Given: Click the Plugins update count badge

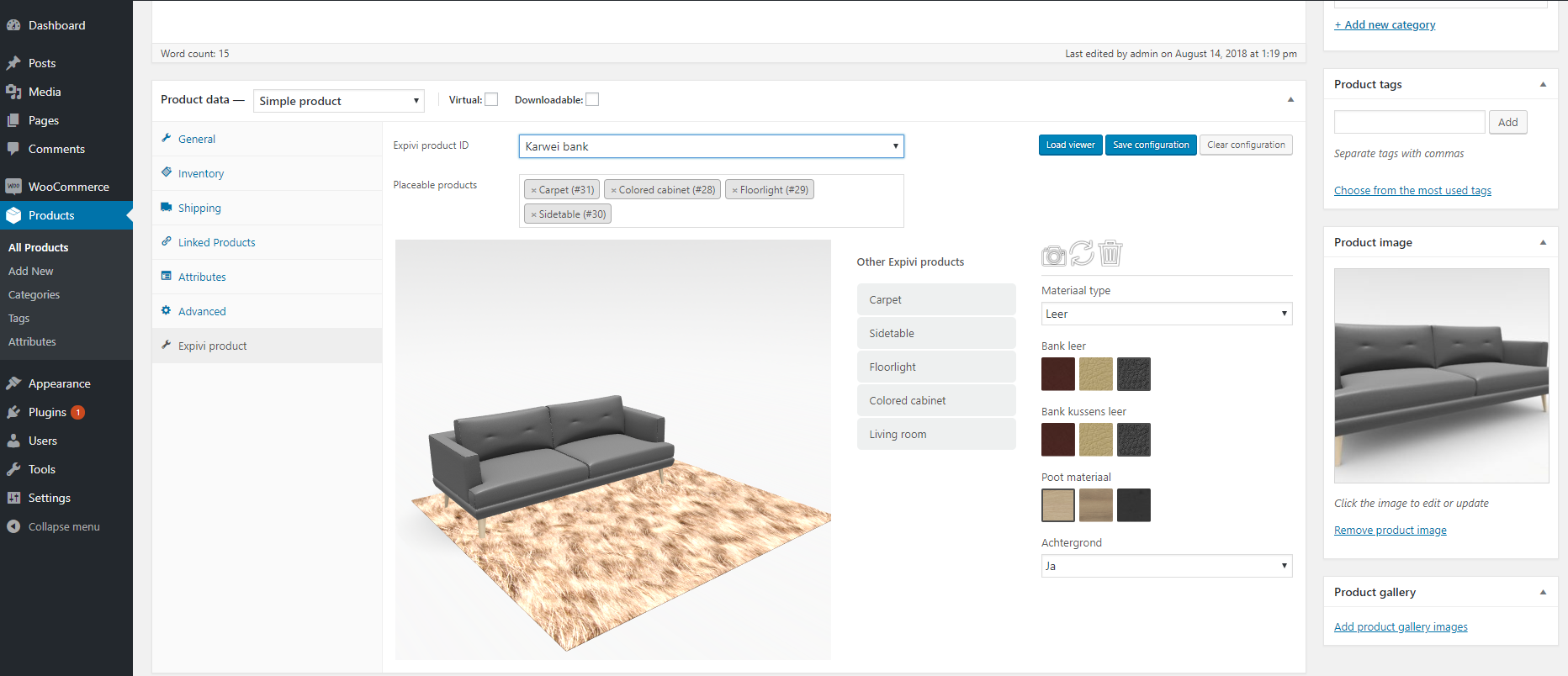Looking at the screenshot, I should click(78, 412).
